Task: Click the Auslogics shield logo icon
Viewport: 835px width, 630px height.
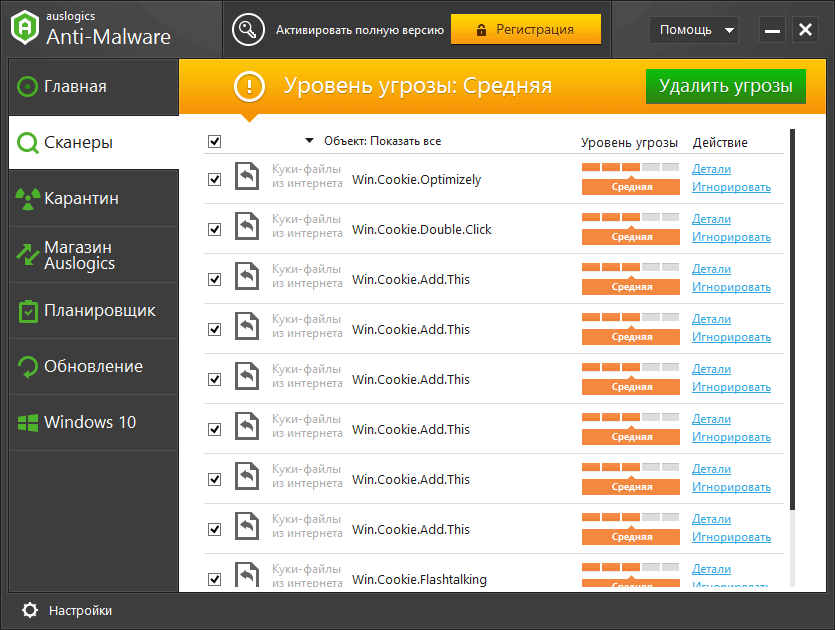Action: (25, 28)
